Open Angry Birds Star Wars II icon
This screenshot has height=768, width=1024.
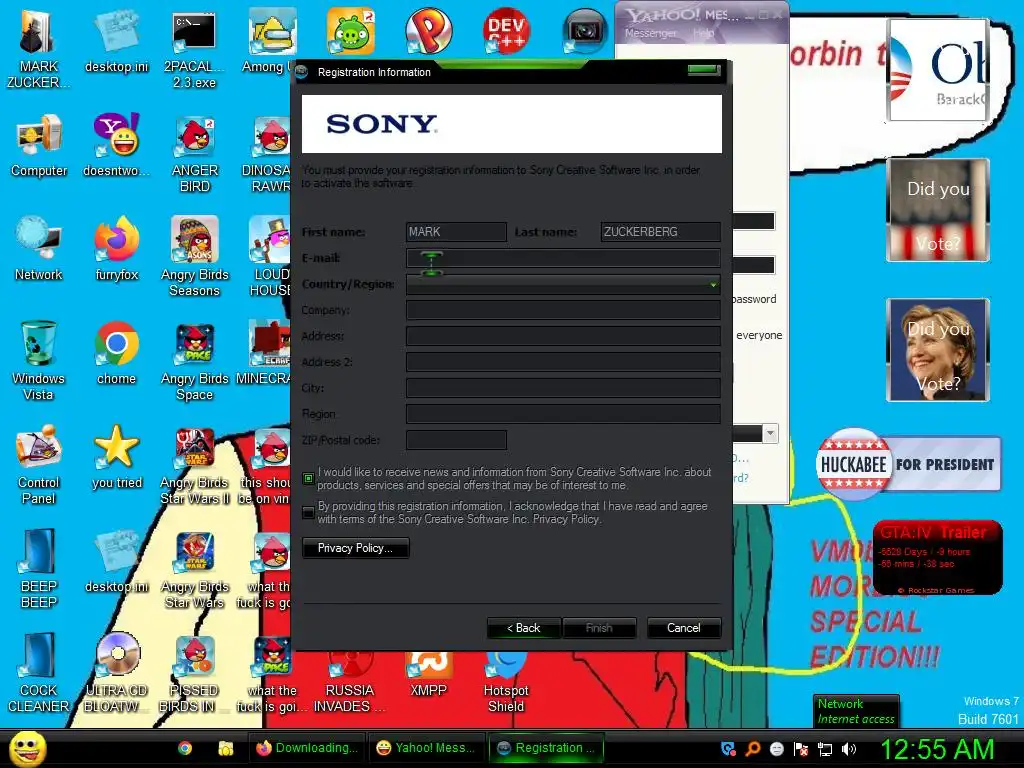[x=194, y=465]
